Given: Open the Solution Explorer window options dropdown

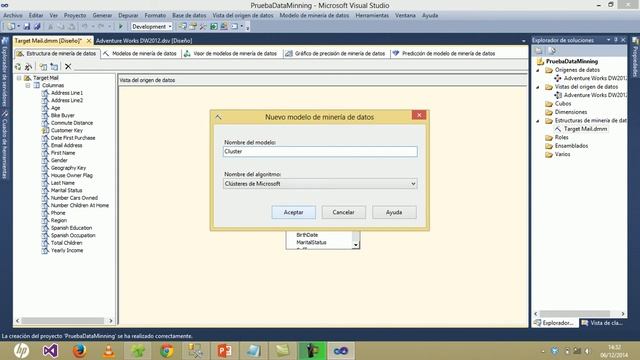Looking at the screenshot, I should (609, 40).
